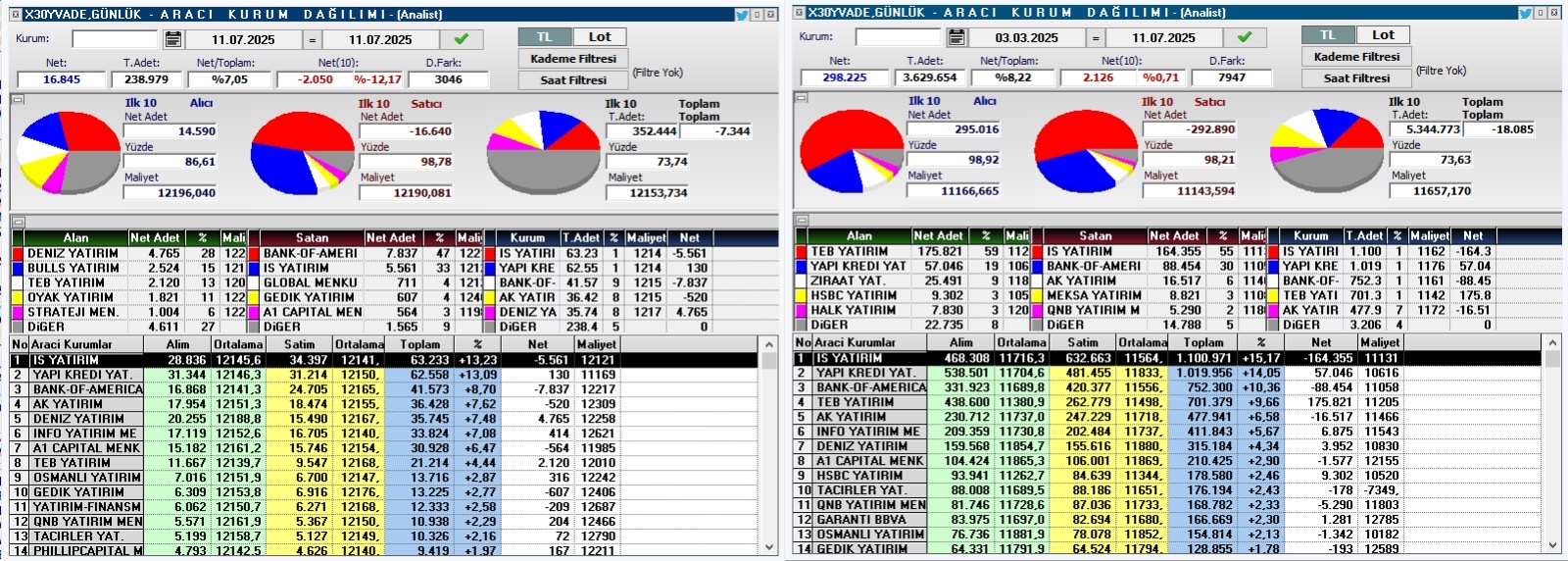Switch to TL mode in left window
Viewport: 1568px width, 561px height.
[x=545, y=37]
